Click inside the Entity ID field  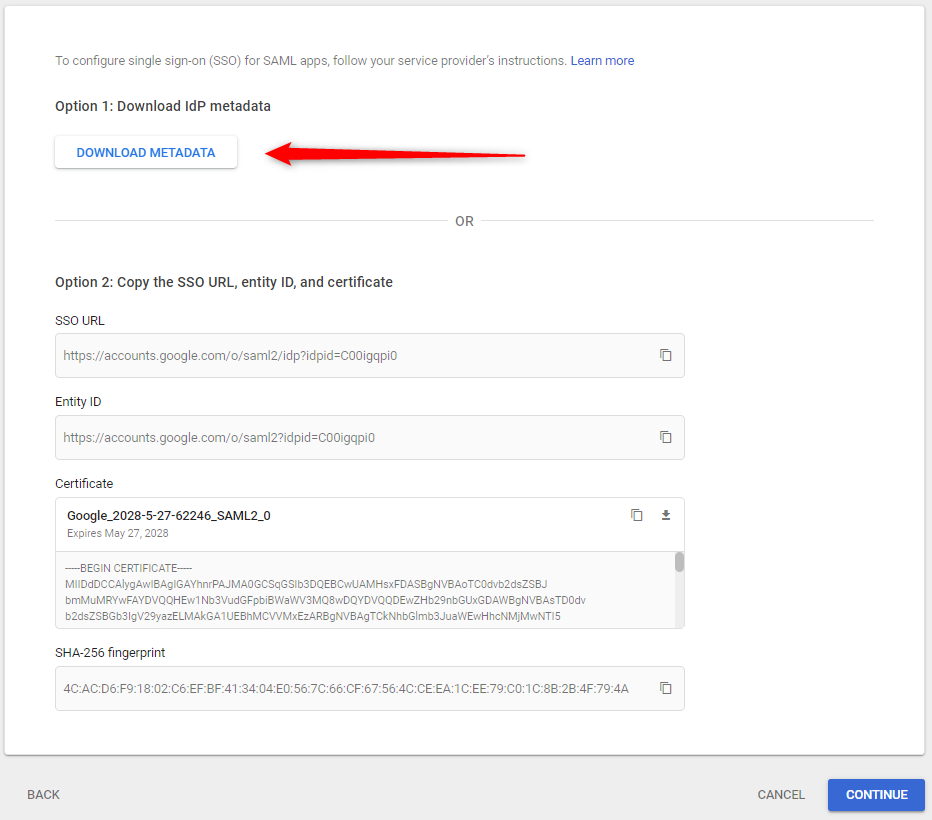point(370,437)
